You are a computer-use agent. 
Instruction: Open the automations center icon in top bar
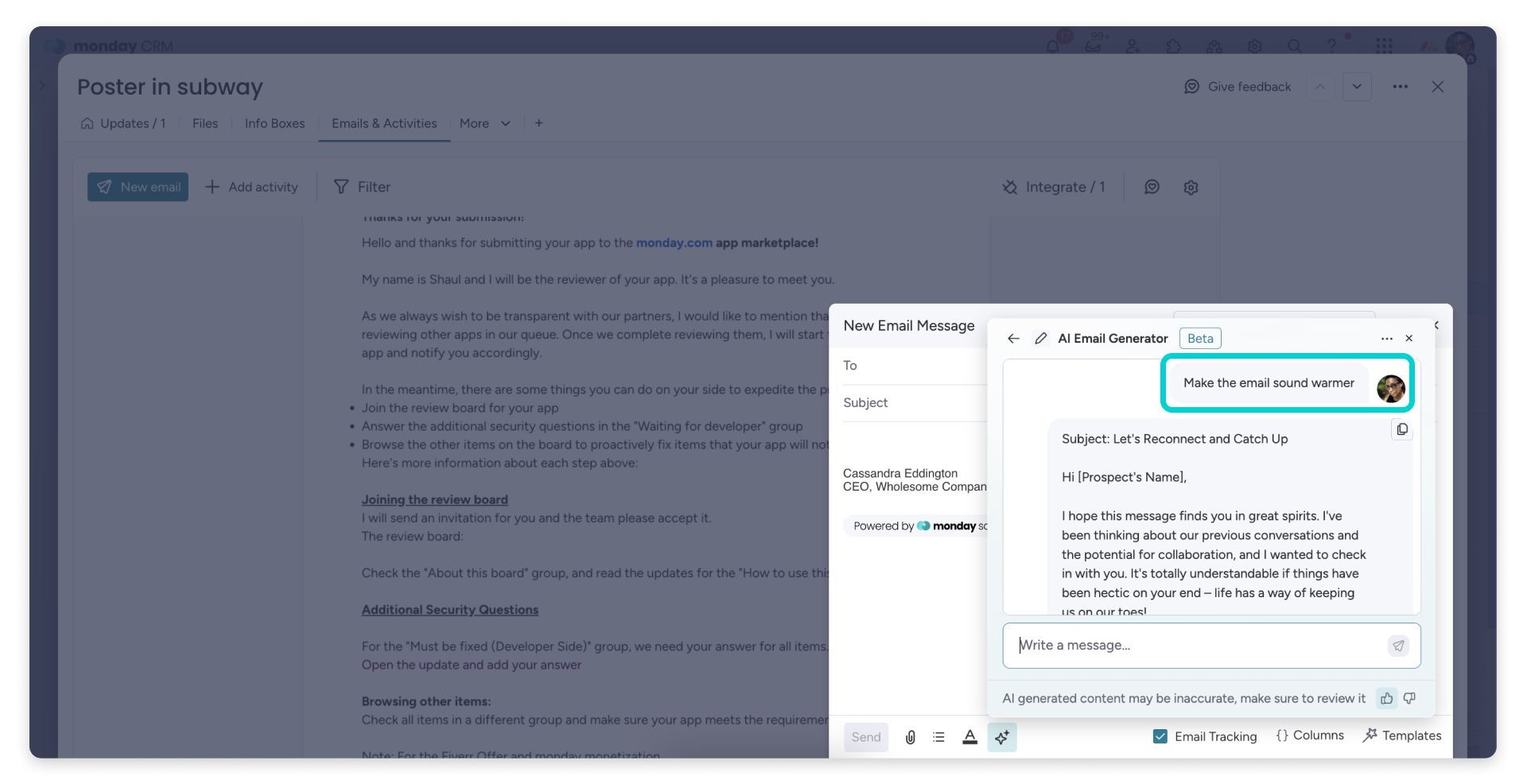coord(1214,46)
